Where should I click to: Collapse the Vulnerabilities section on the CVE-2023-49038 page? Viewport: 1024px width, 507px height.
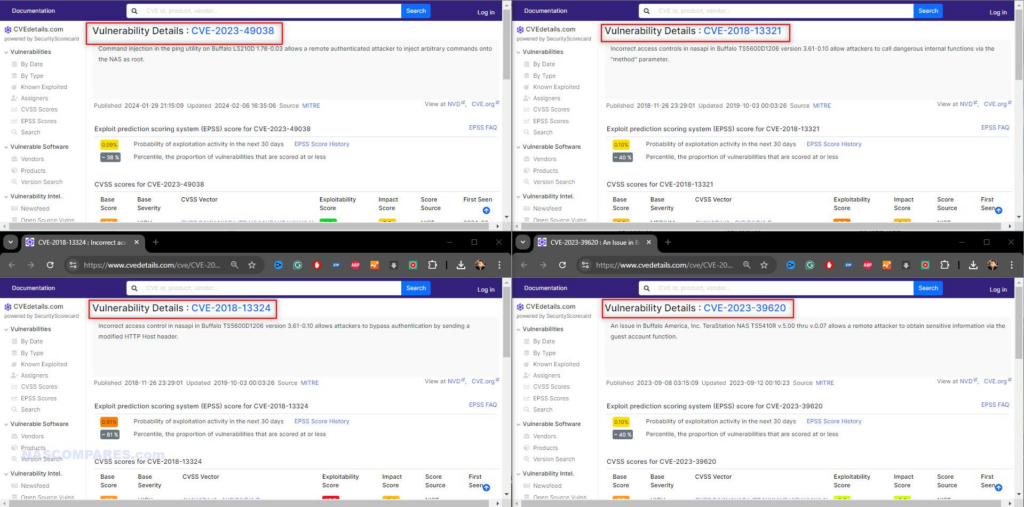tap(7, 52)
